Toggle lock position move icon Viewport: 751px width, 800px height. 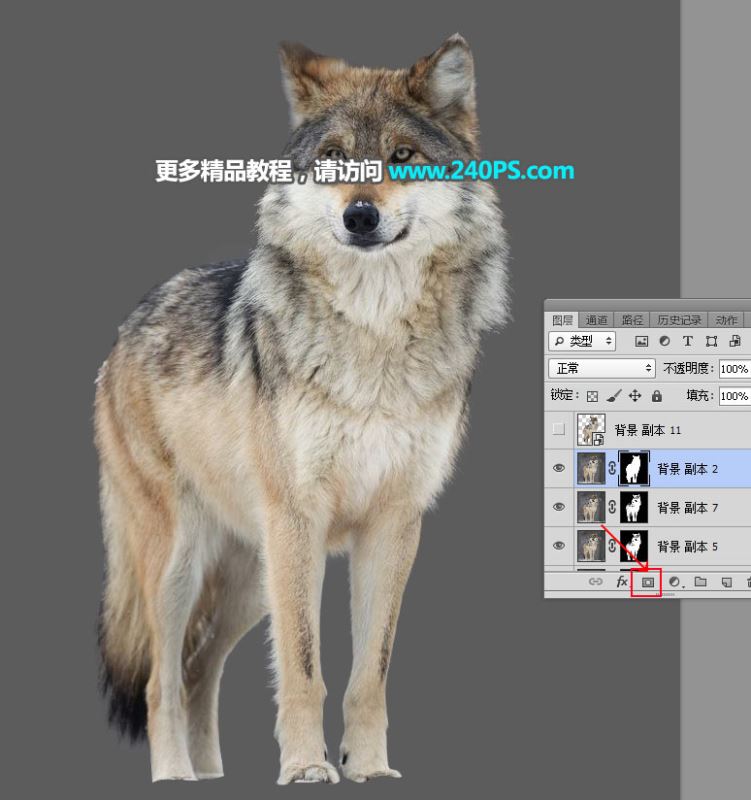635,395
